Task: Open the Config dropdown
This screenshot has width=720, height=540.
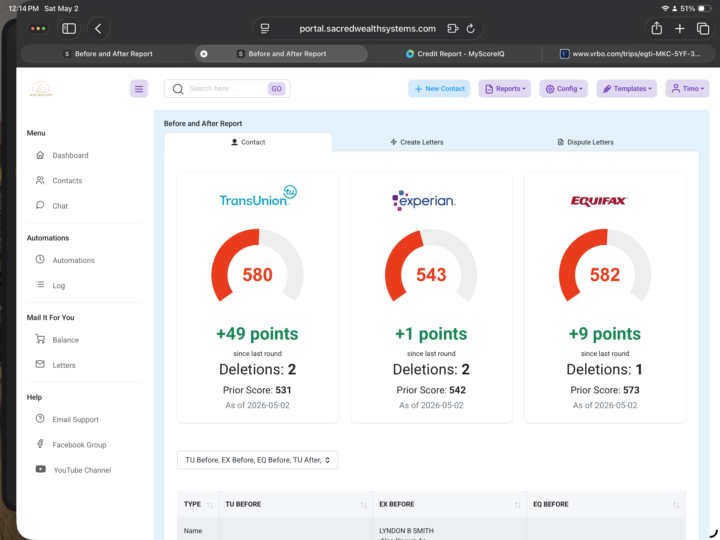Action: pyautogui.click(x=563, y=89)
